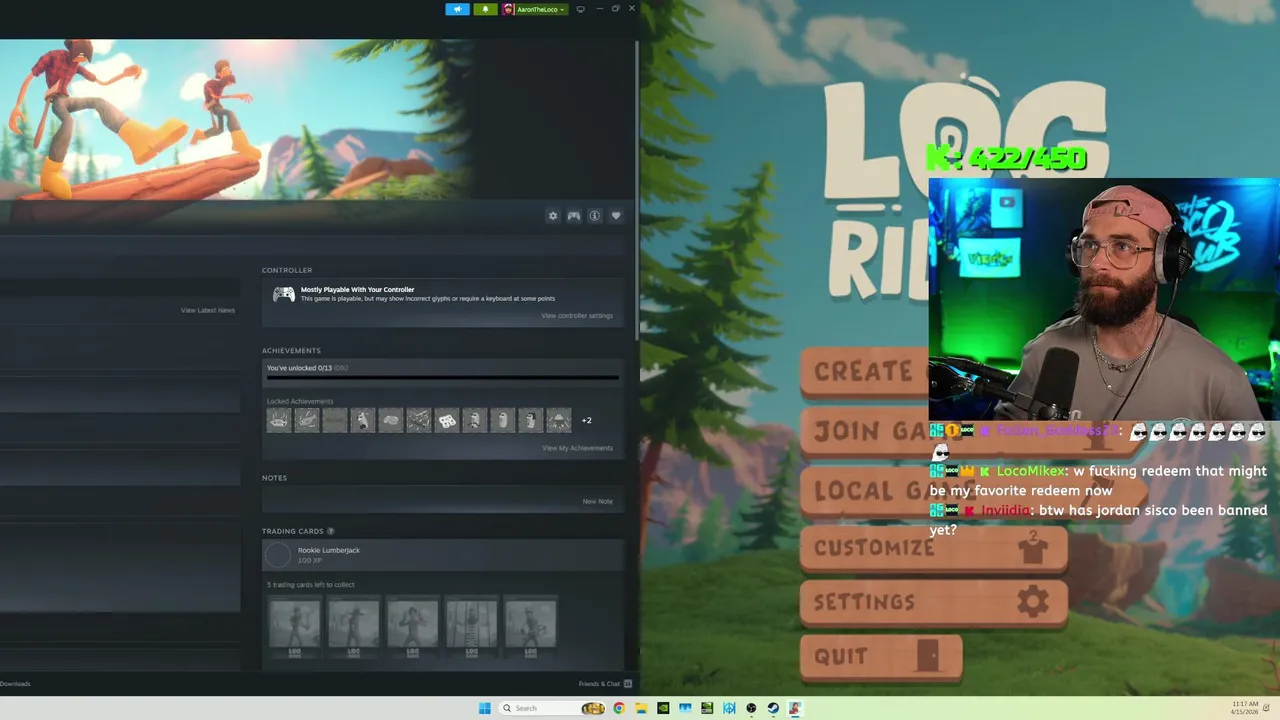Click CREATE in the game menu
Screen dimensions: 1280x720
tap(865, 371)
